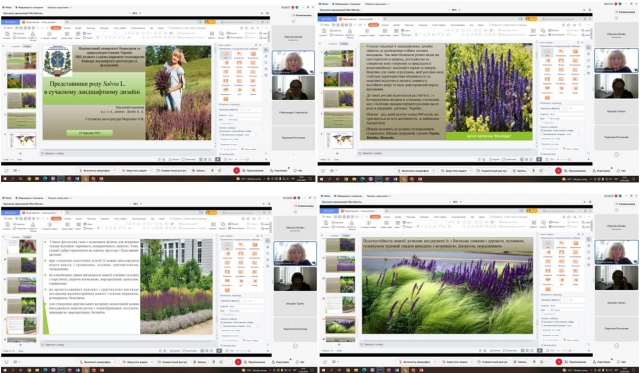Click the Paste icon in the ribbon of the title-slide screenshot

coord(7,35)
